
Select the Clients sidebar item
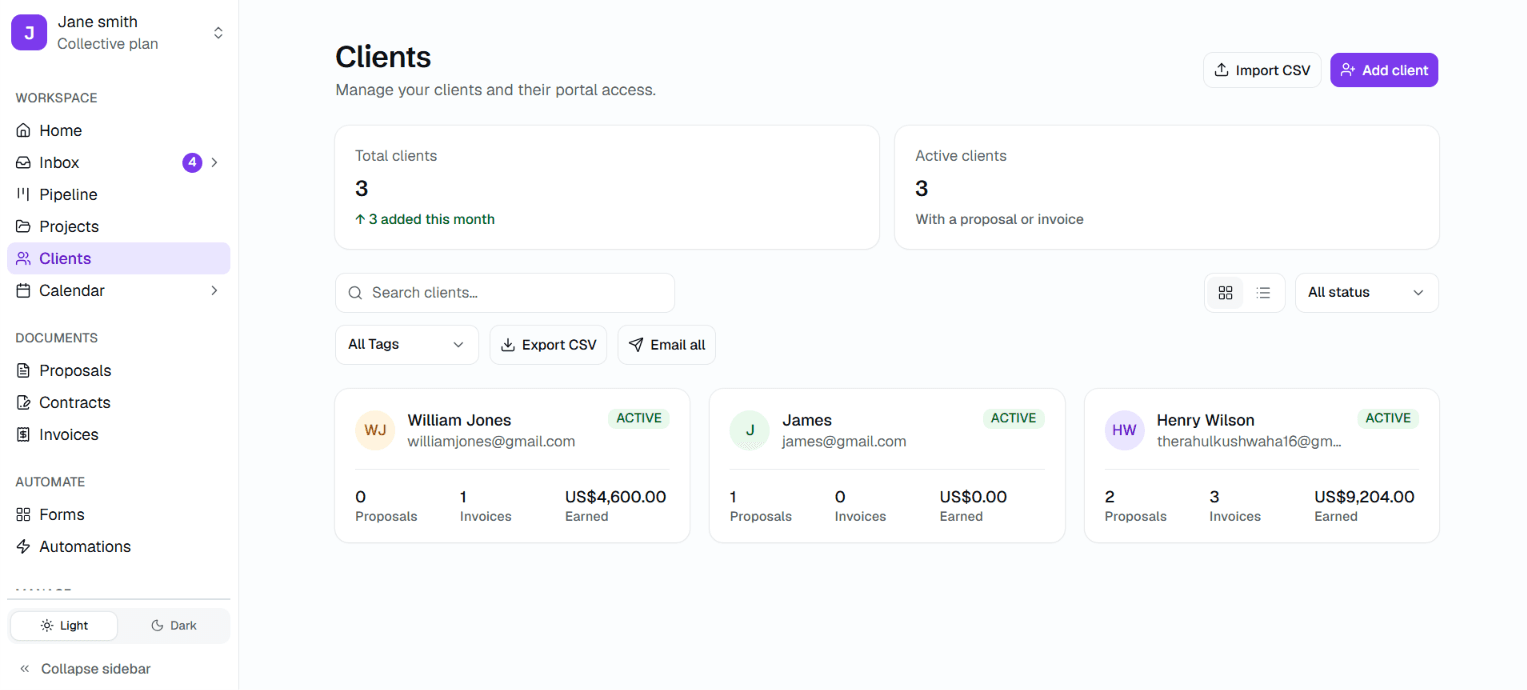point(118,258)
